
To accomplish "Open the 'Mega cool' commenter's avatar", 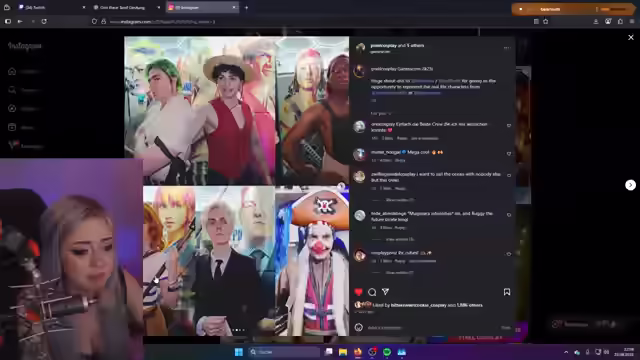I will point(360,154).
